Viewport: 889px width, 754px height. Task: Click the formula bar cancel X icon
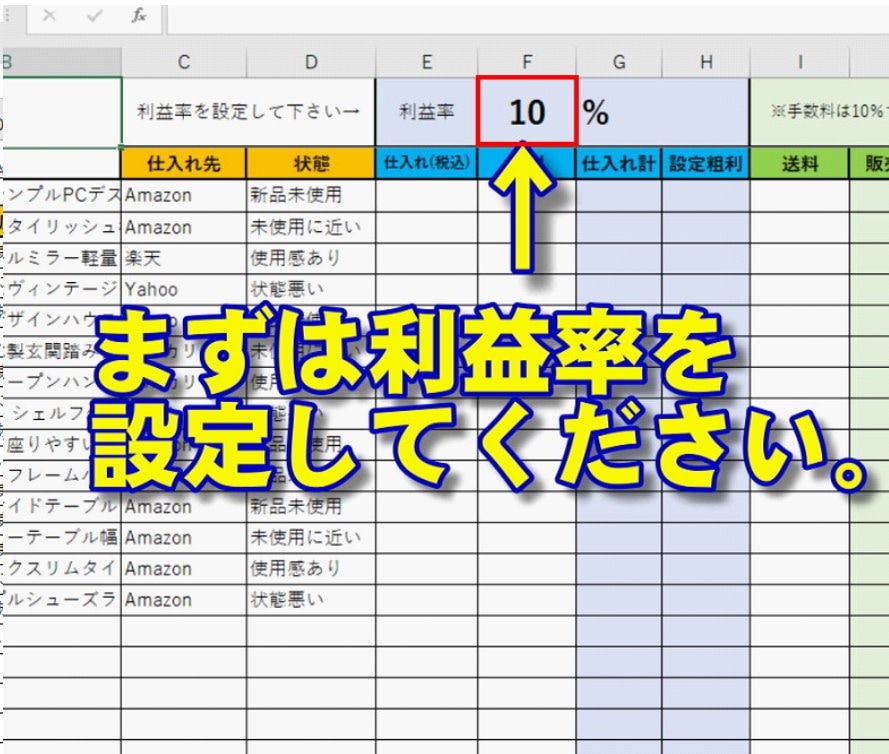(49, 15)
